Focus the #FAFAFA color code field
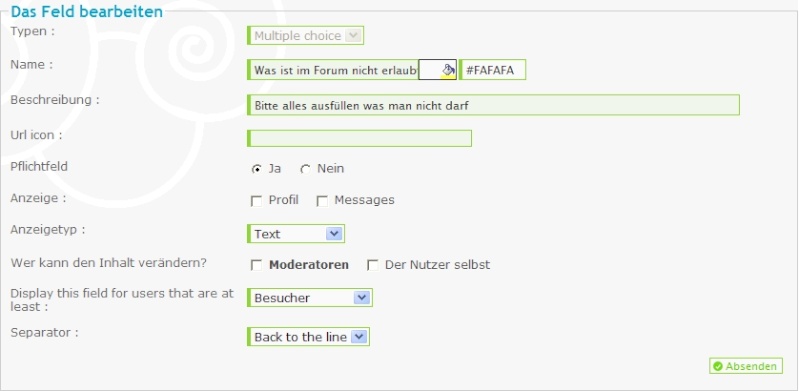This screenshot has width=799, height=391. click(492, 70)
